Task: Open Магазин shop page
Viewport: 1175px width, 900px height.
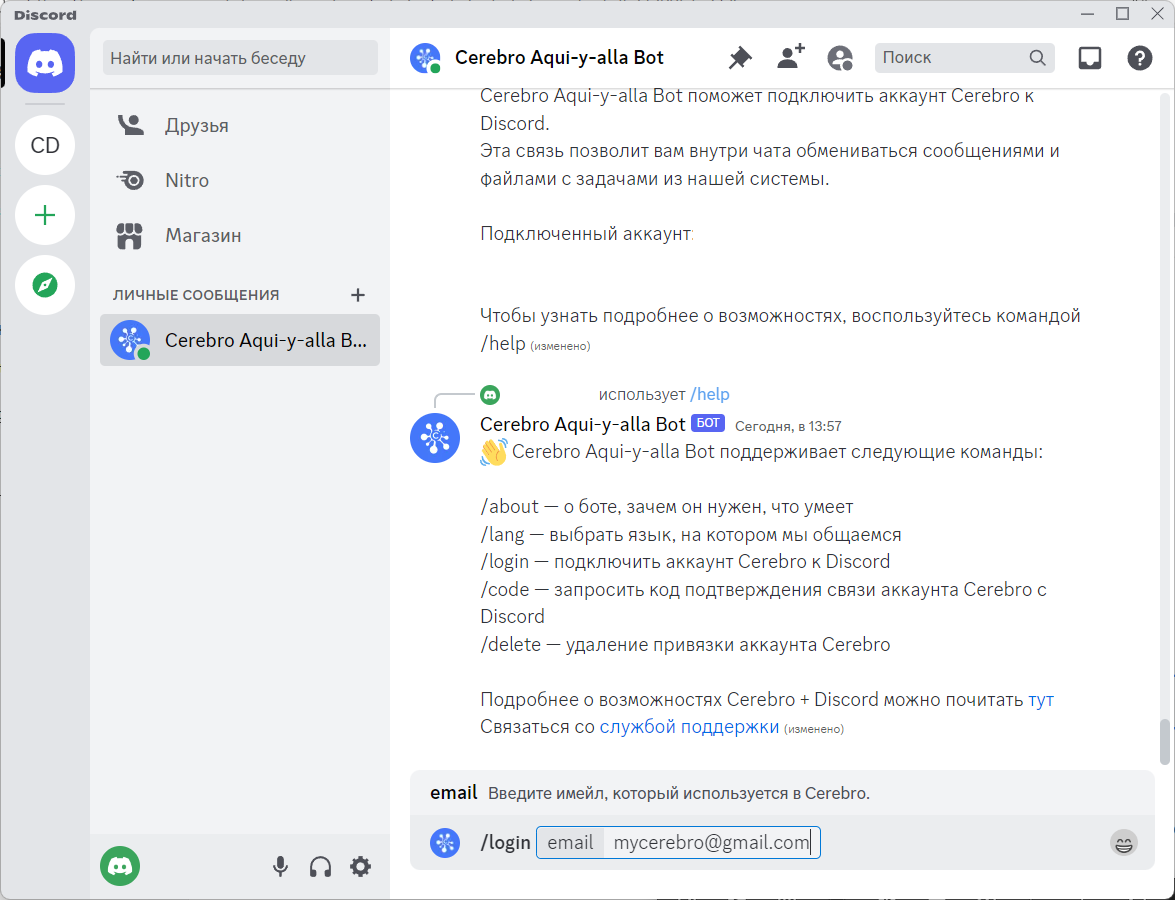Action: point(240,235)
